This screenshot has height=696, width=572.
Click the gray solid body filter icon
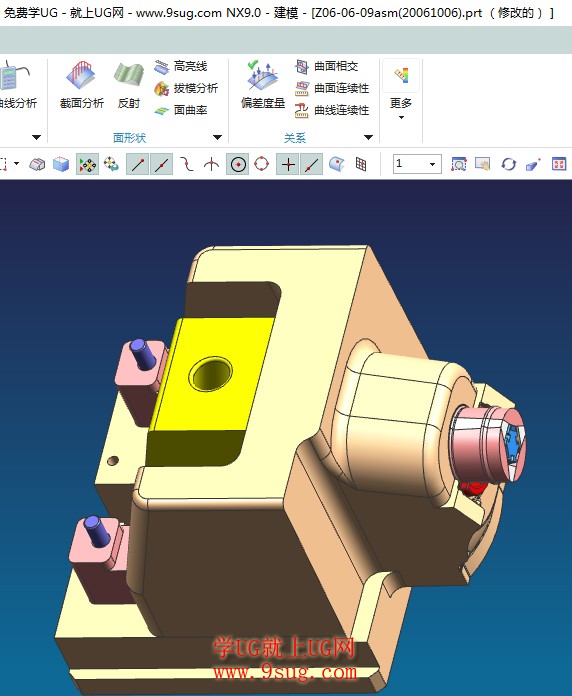click(x=37, y=164)
